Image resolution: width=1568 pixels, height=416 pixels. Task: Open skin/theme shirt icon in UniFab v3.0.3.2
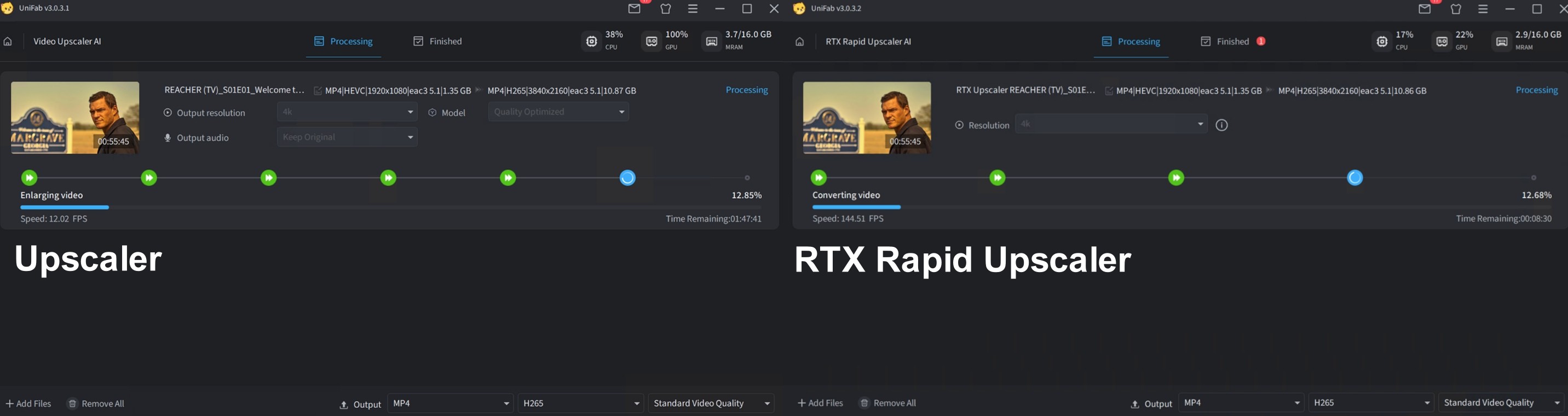click(1456, 9)
